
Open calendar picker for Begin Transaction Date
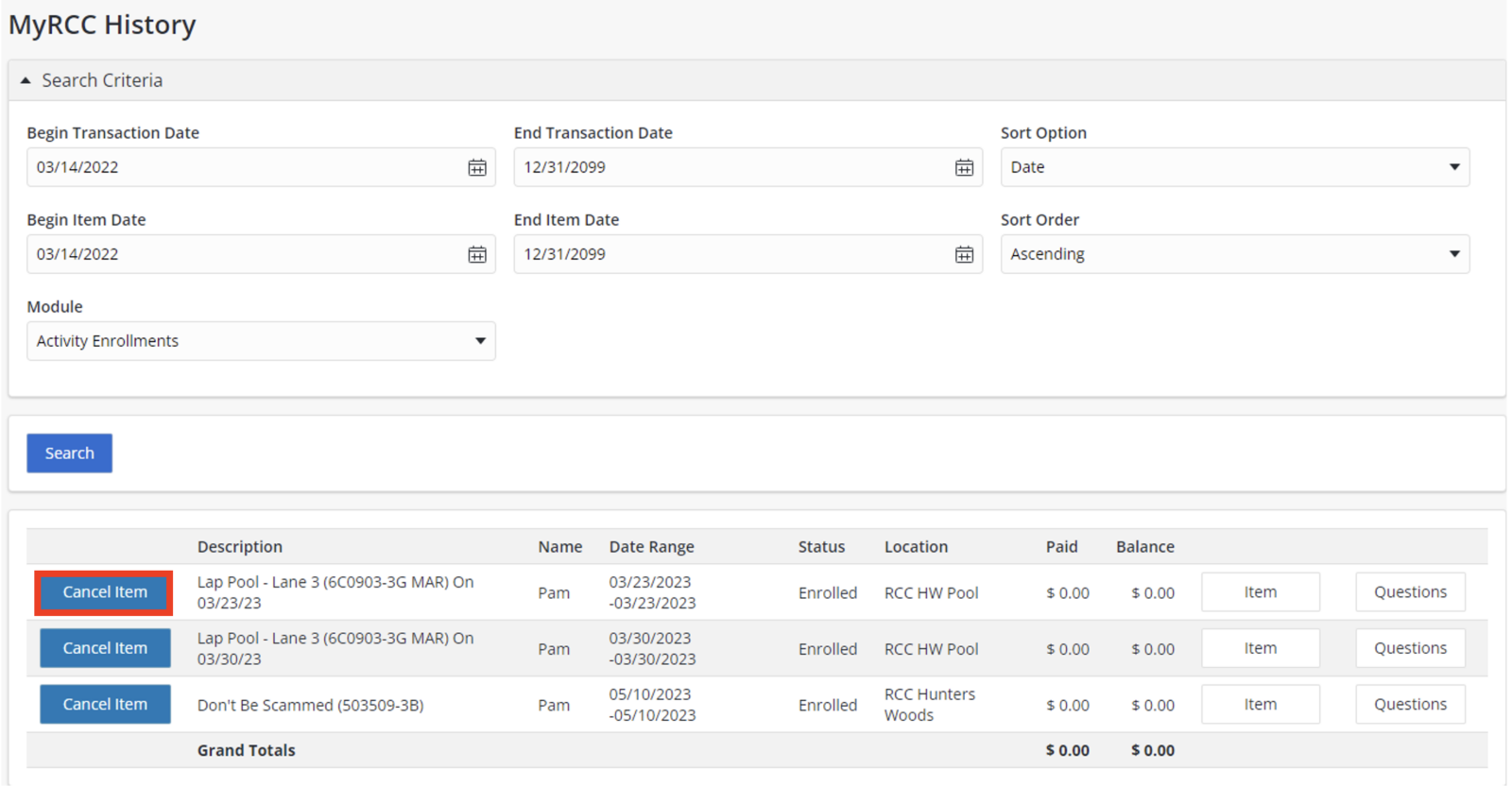click(x=477, y=167)
